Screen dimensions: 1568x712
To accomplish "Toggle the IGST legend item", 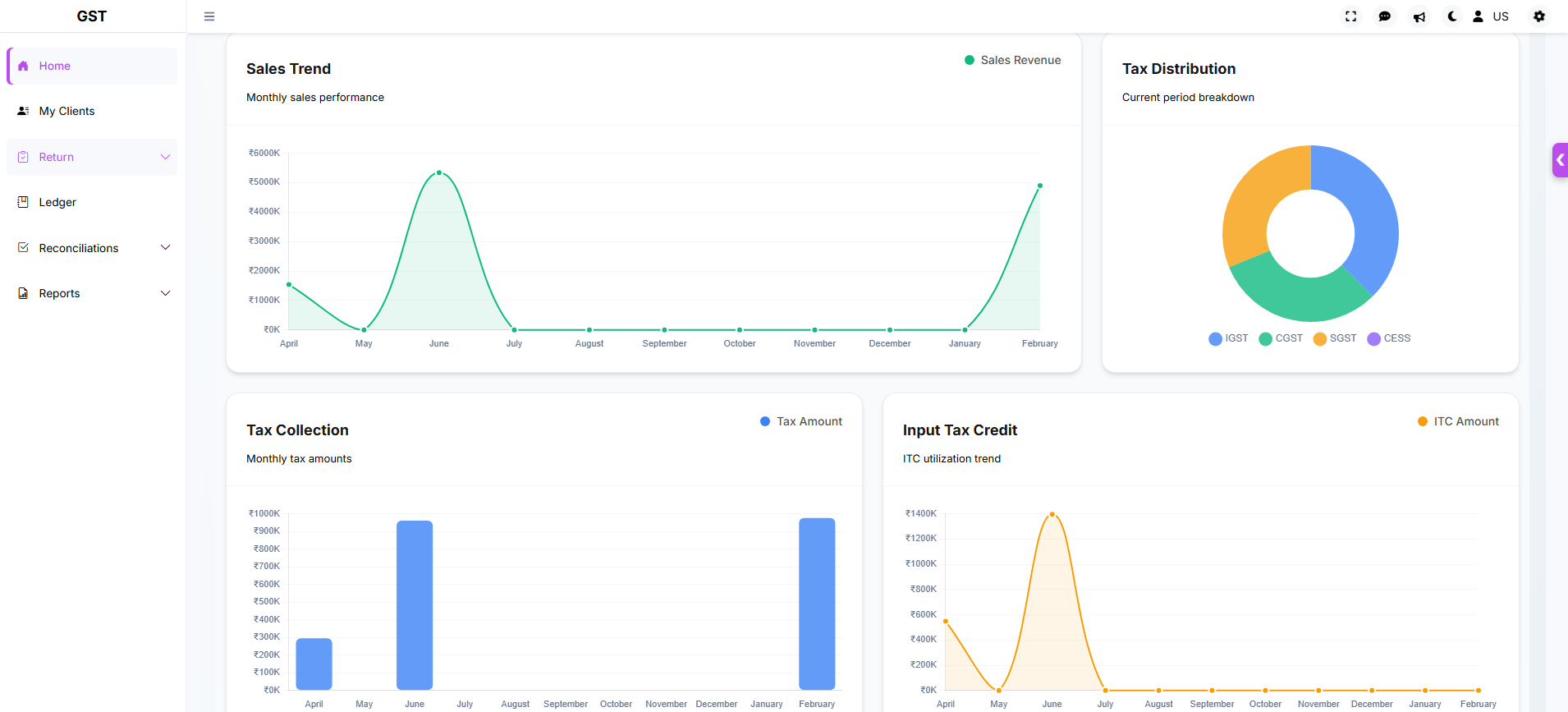I will coord(1229,338).
